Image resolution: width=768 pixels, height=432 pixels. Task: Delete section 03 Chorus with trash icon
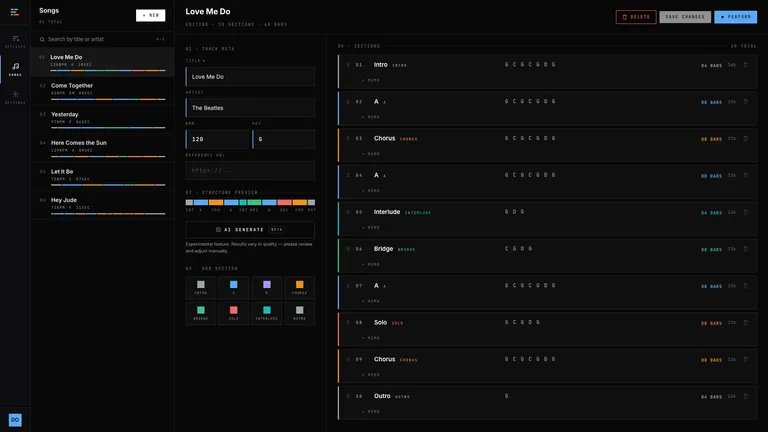click(x=745, y=138)
